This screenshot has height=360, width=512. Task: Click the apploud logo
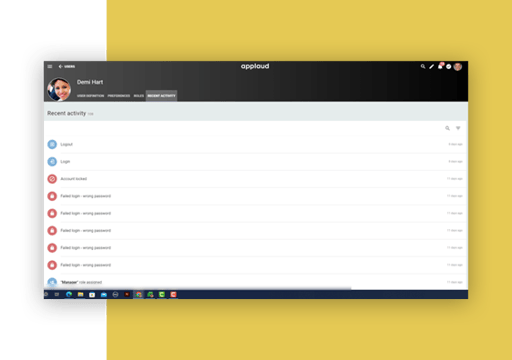pos(255,66)
